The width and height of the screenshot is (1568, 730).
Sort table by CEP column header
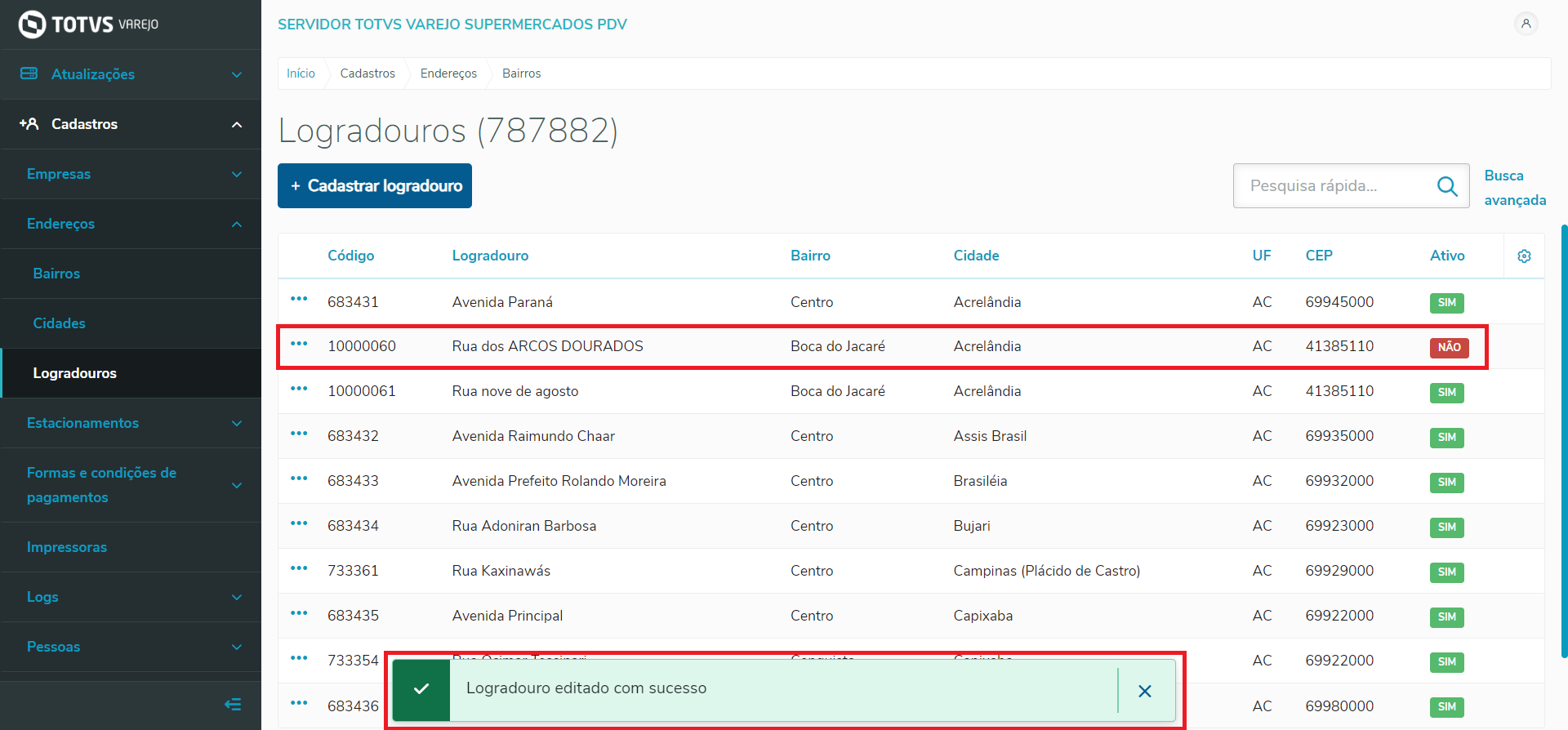pos(1318,256)
